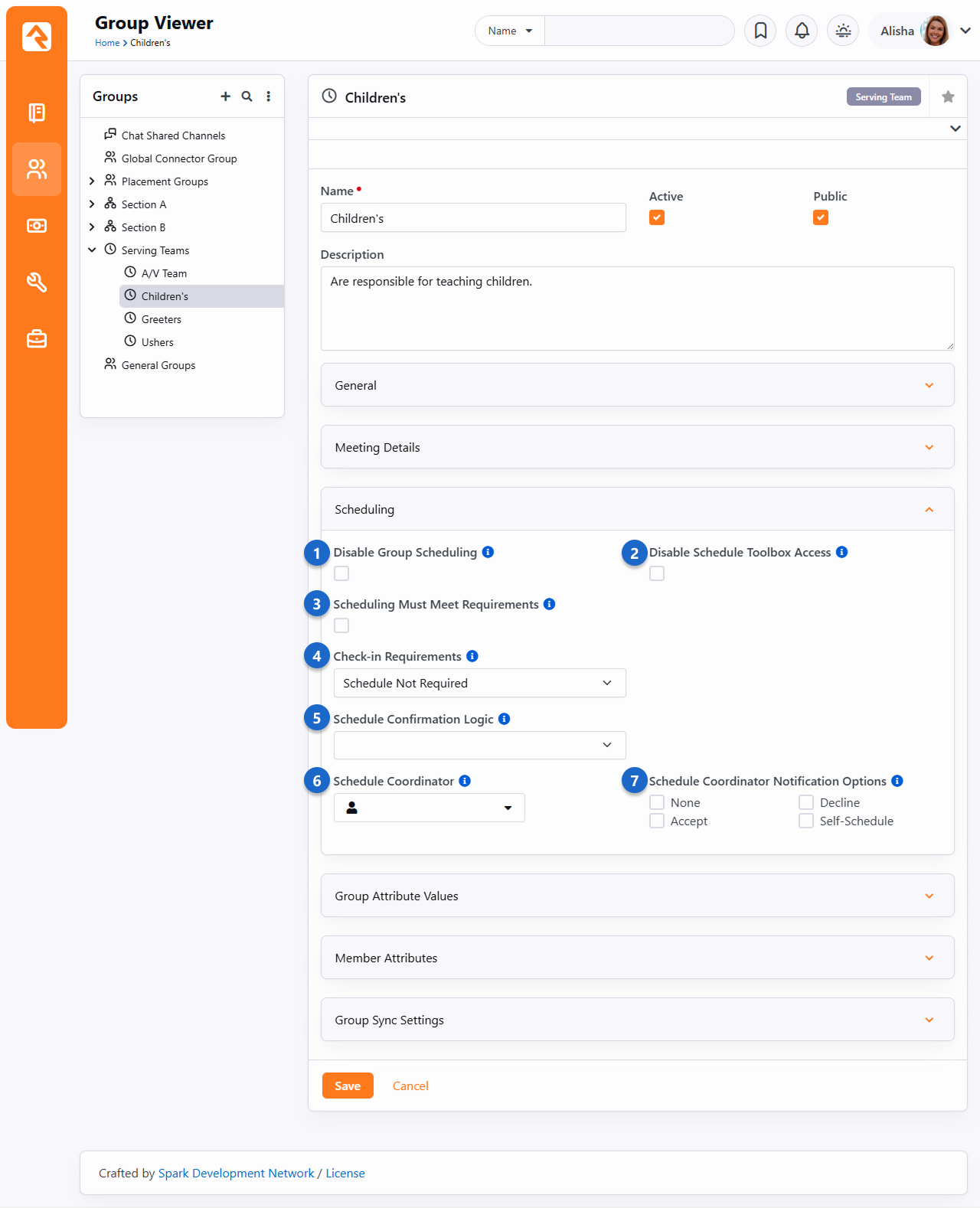Click the Cancel link
980x1208 pixels.
(x=410, y=1086)
